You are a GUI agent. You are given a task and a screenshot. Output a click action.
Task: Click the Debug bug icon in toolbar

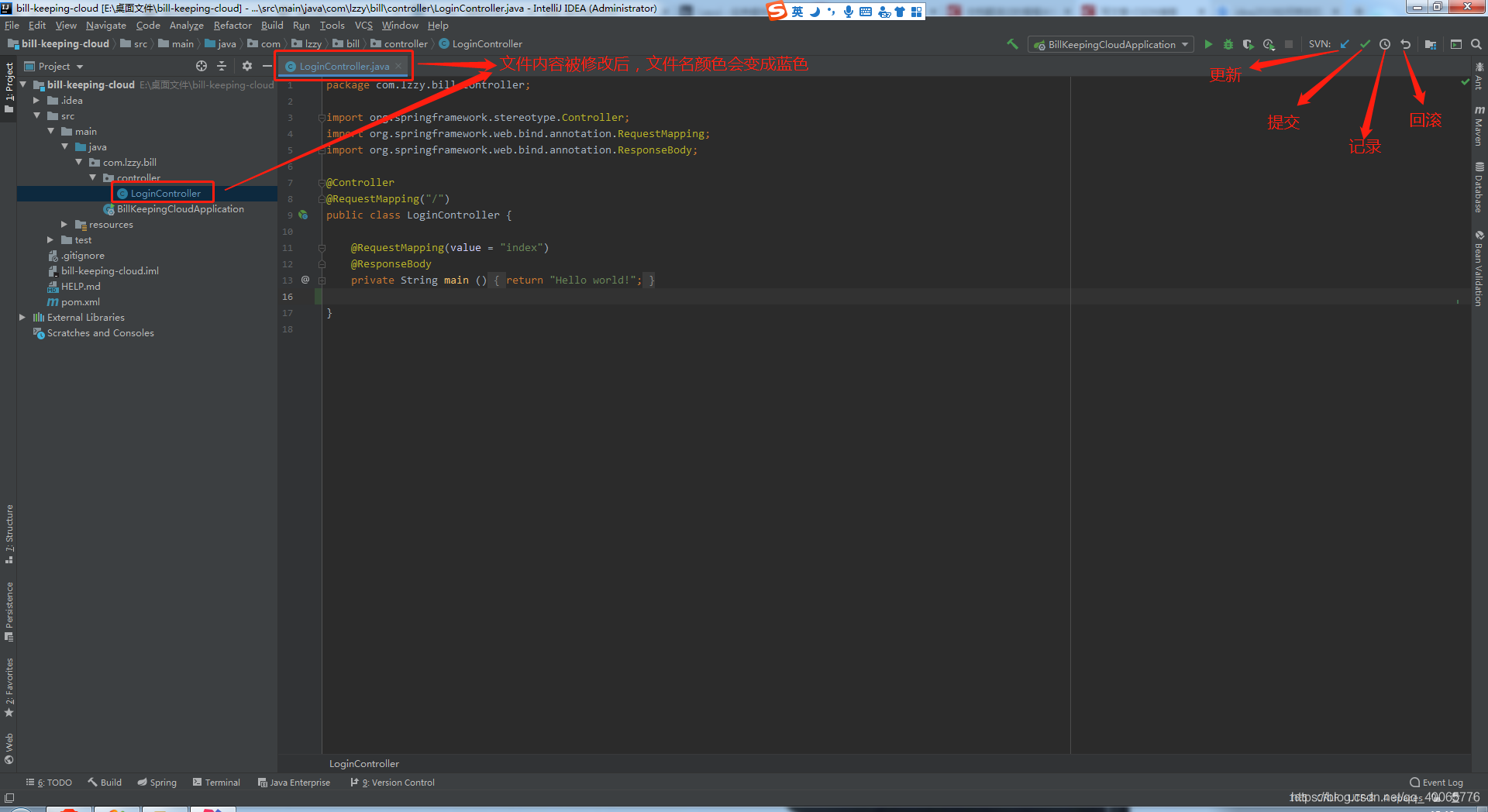click(1228, 44)
